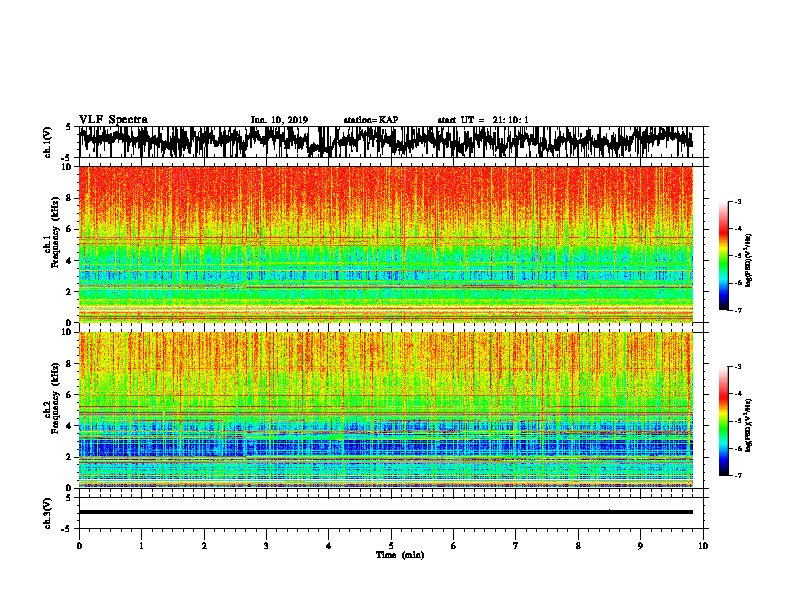The width and height of the screenshot is (792, 612).
Task: Click time axis tick label '0'
Action: 79,546
